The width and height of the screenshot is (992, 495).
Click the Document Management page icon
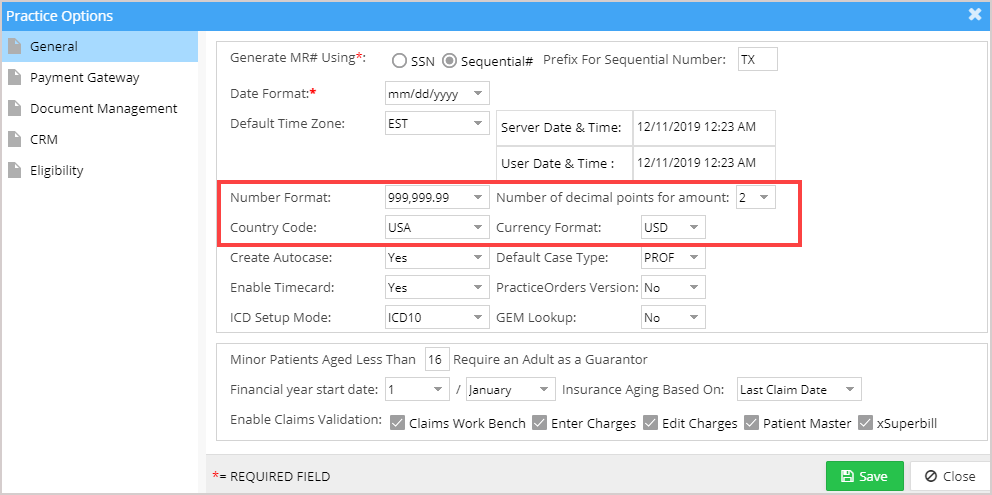coord(15,109)
